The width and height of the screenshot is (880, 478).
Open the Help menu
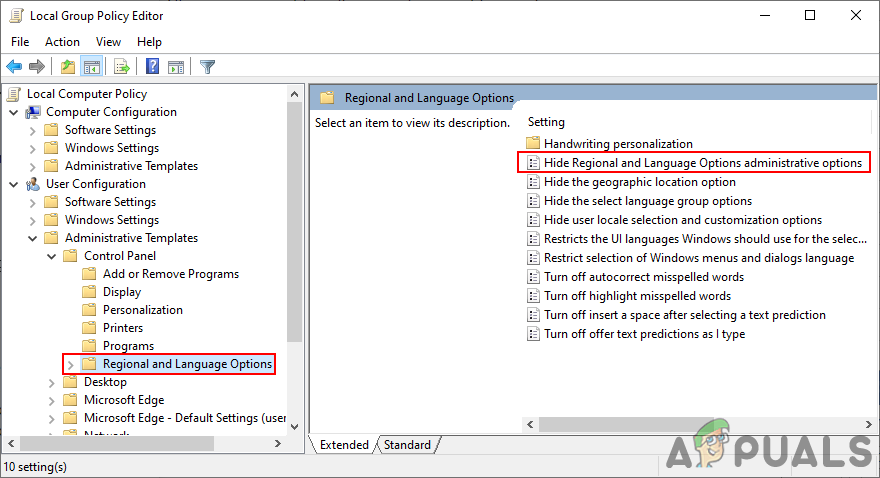point(149,42)
